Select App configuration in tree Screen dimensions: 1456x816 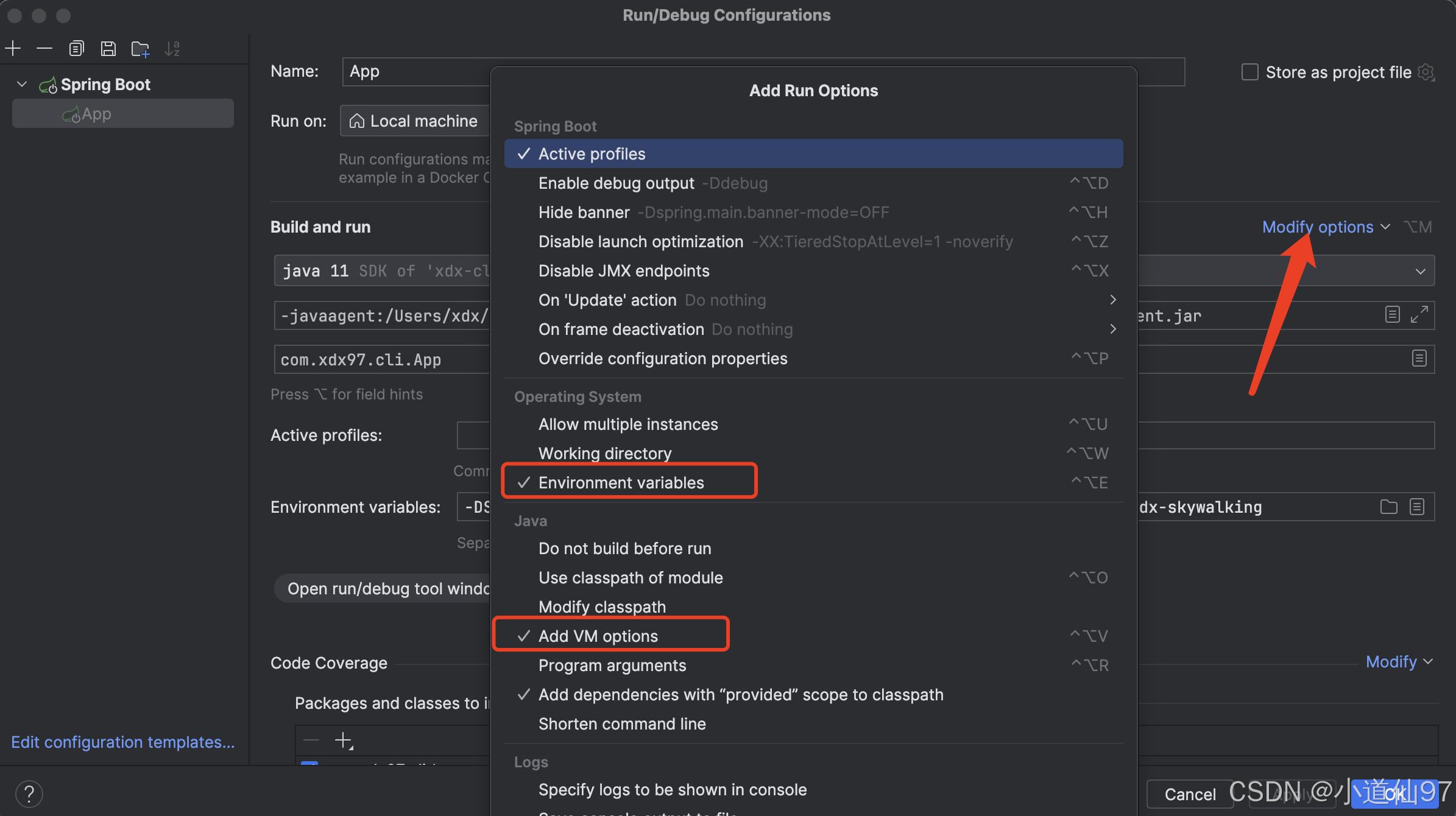click(123, 113)
